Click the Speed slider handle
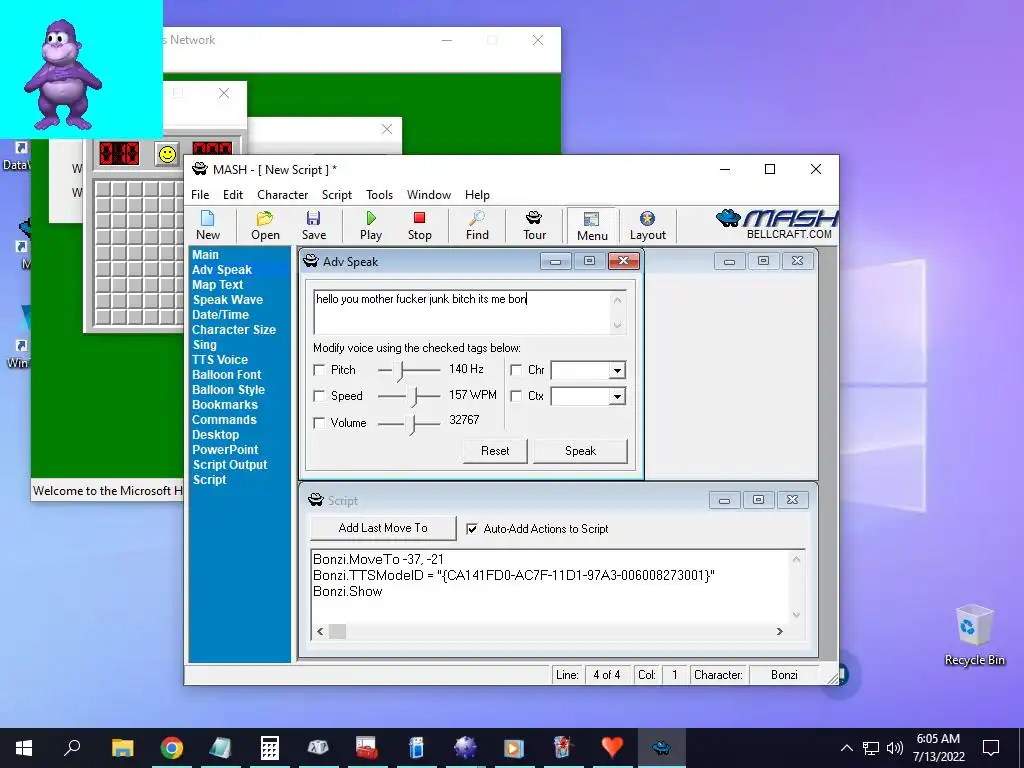 (x=413, y=396)
